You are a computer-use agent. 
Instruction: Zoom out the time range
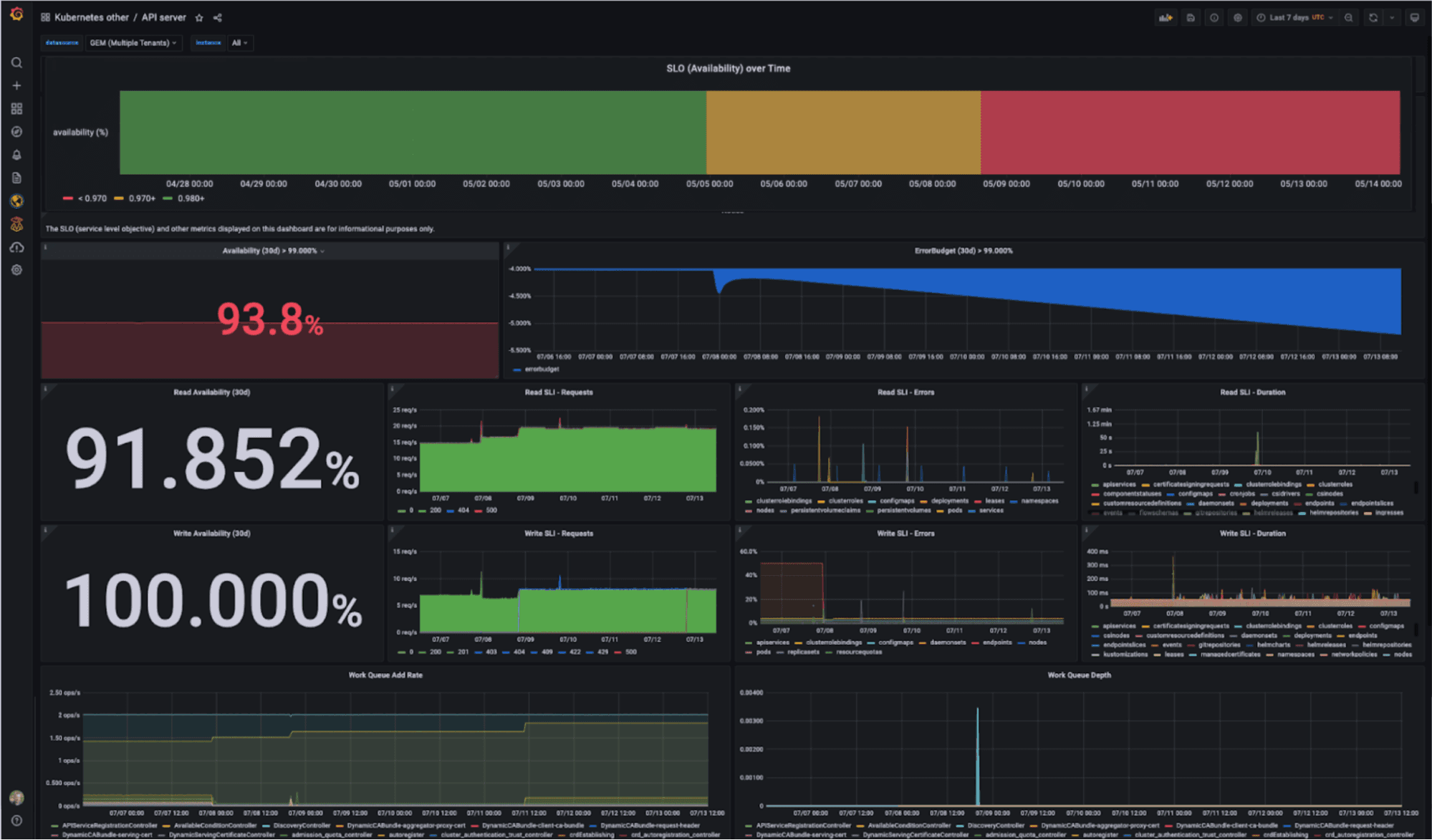(1349, 18)
